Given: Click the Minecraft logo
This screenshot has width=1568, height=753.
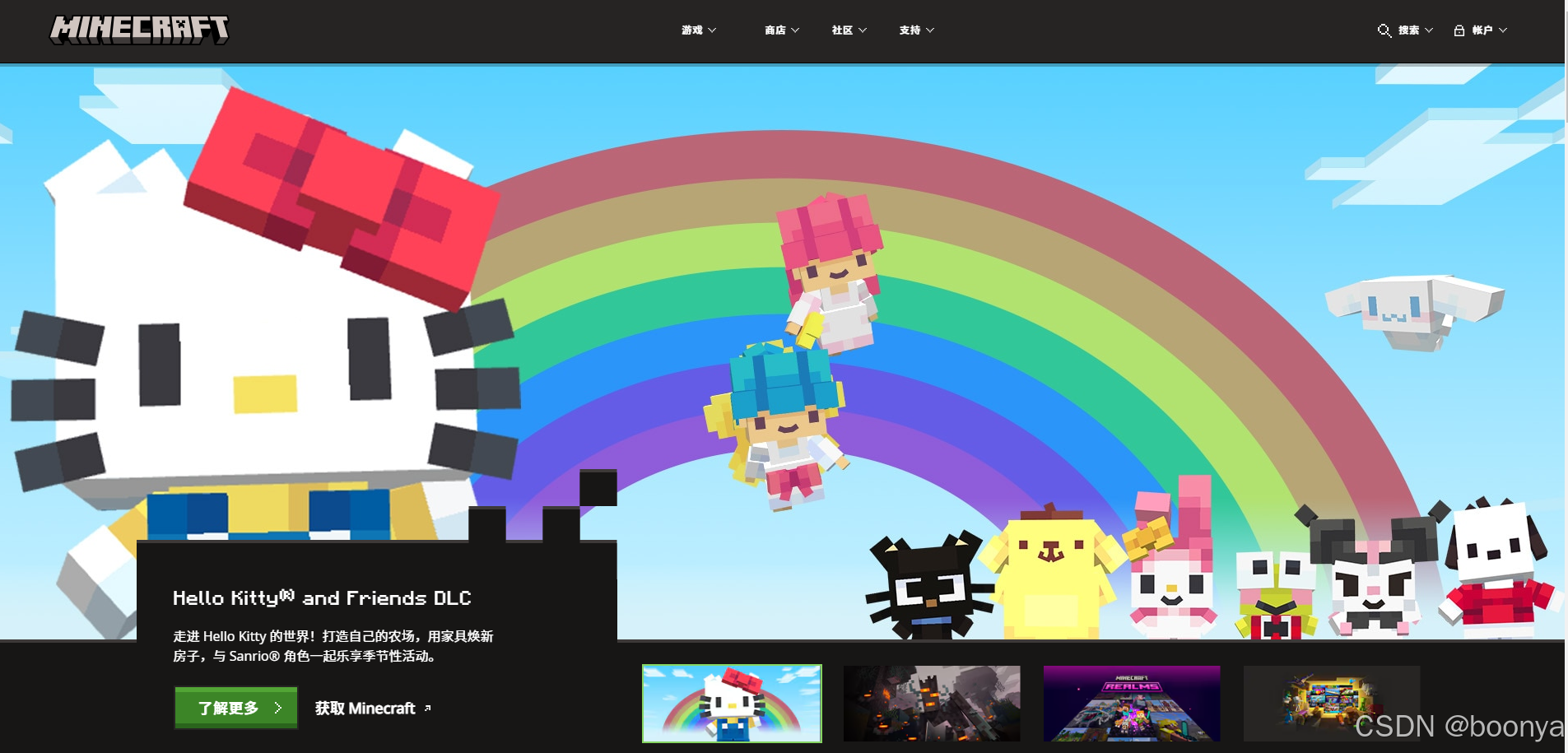Looking at the screenshot, I should click(x=139, y=30).
